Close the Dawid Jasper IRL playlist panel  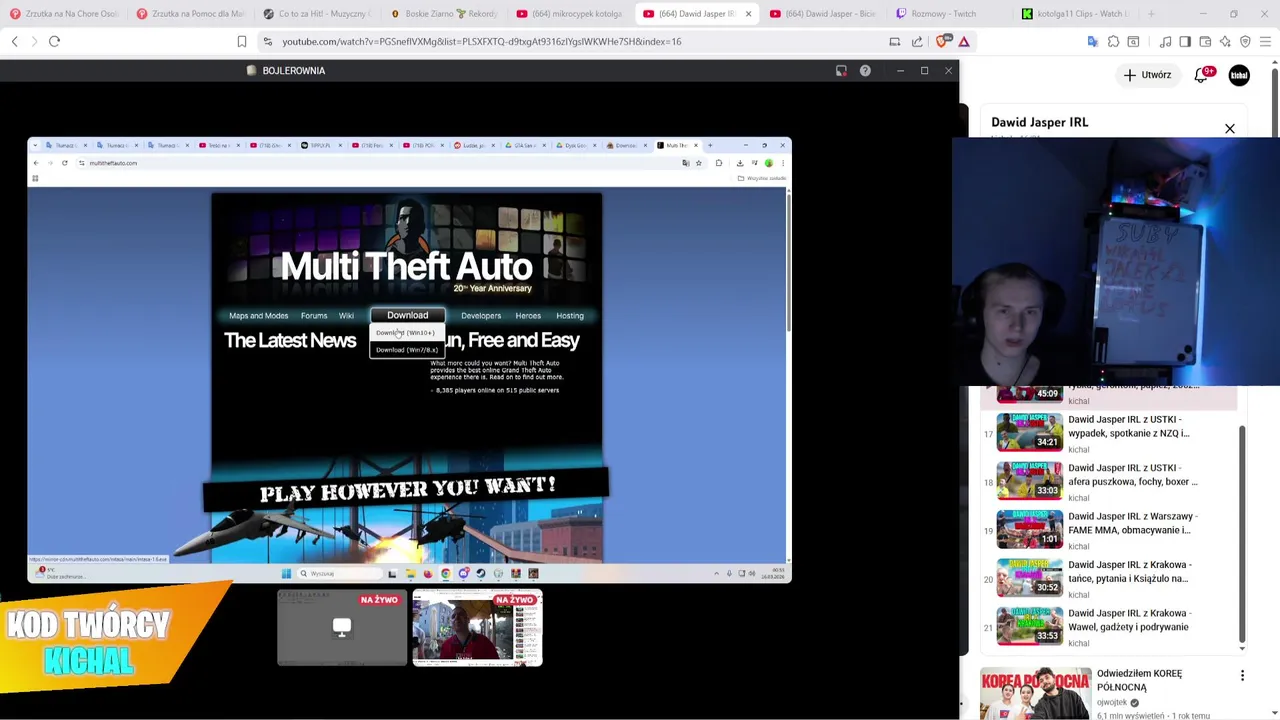1230,129
